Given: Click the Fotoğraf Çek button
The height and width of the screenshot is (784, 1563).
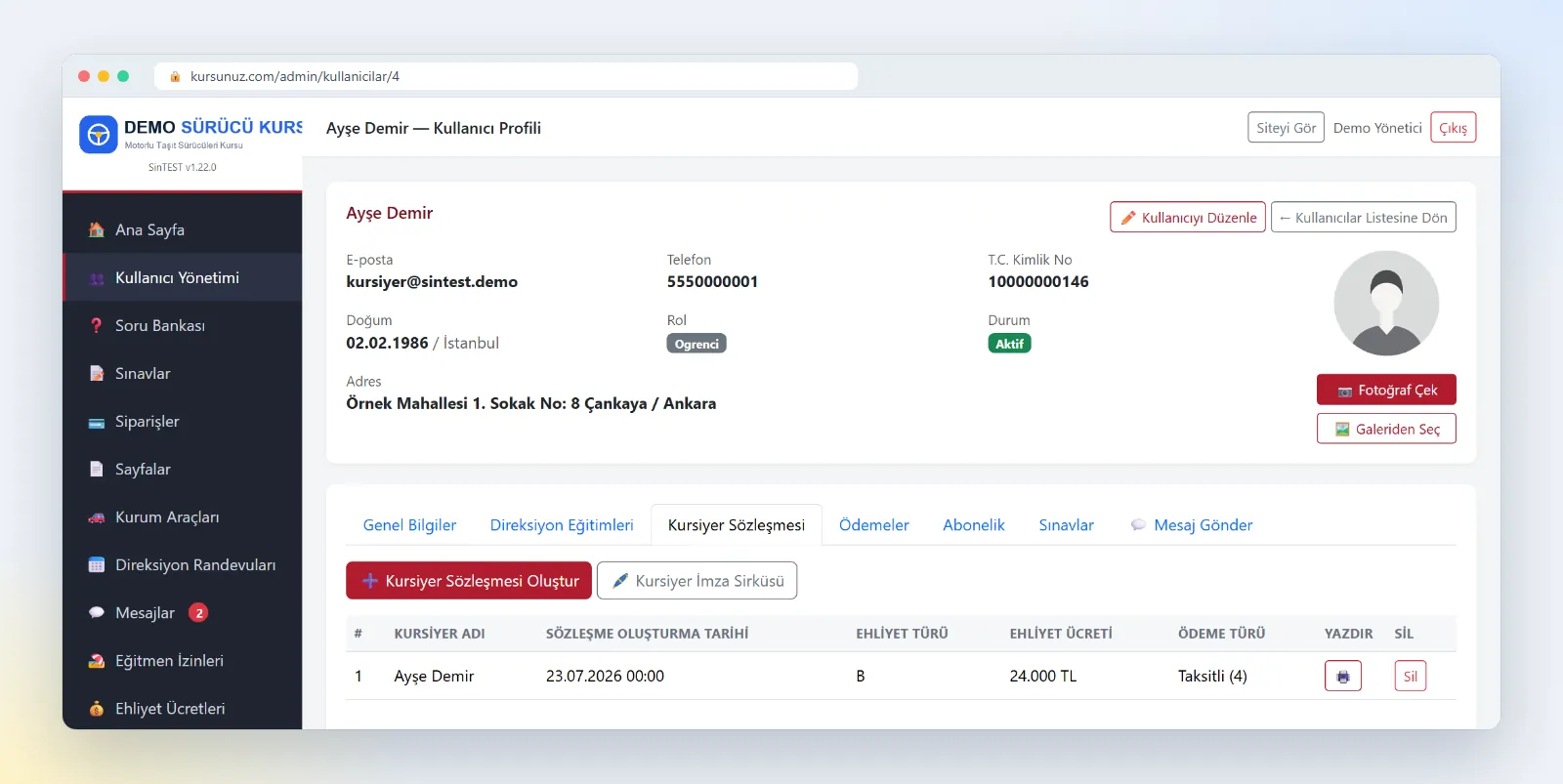Looking at the screenshot, I should click(1386, 390).
